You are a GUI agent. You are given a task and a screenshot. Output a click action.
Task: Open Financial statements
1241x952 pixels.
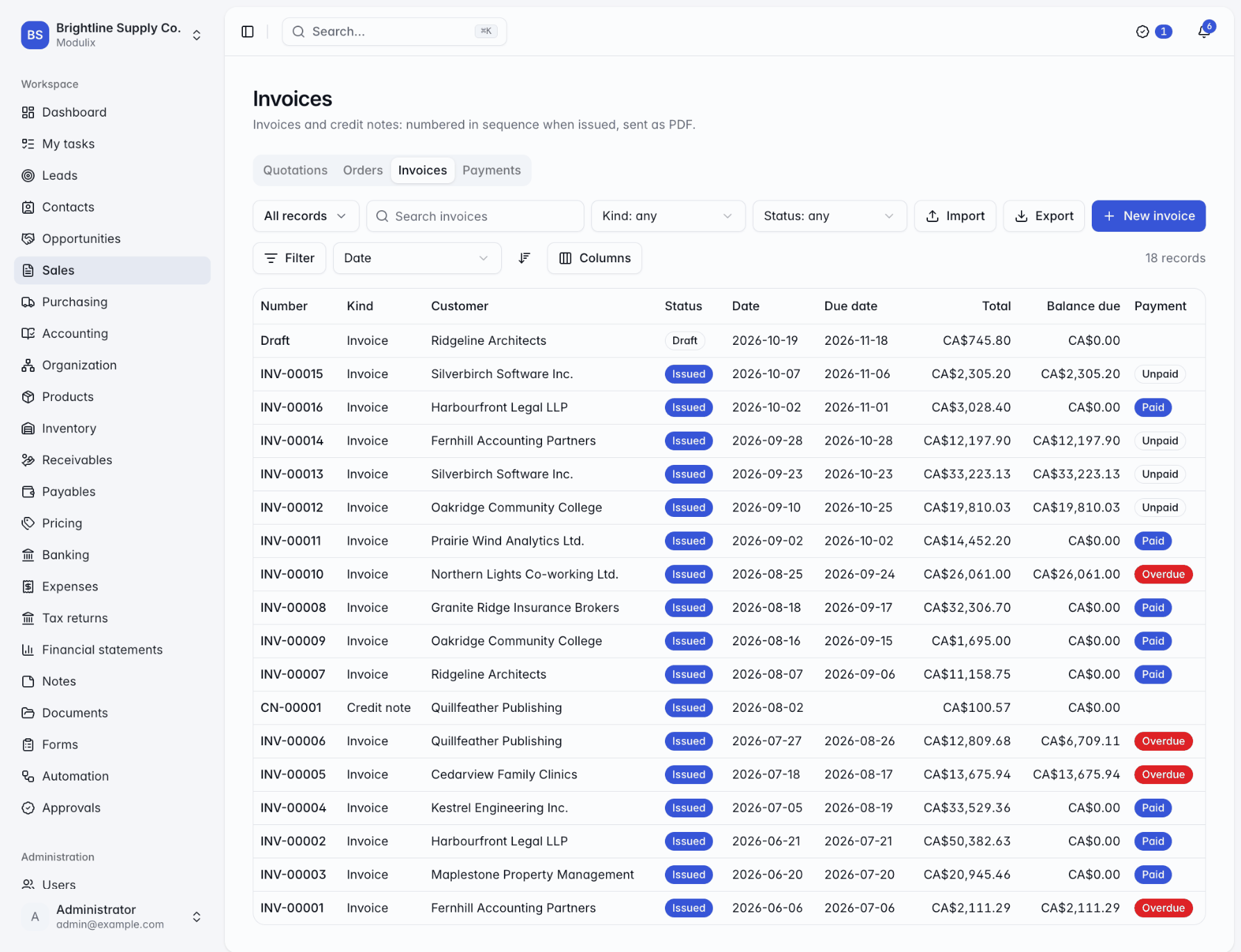[112, 649]
